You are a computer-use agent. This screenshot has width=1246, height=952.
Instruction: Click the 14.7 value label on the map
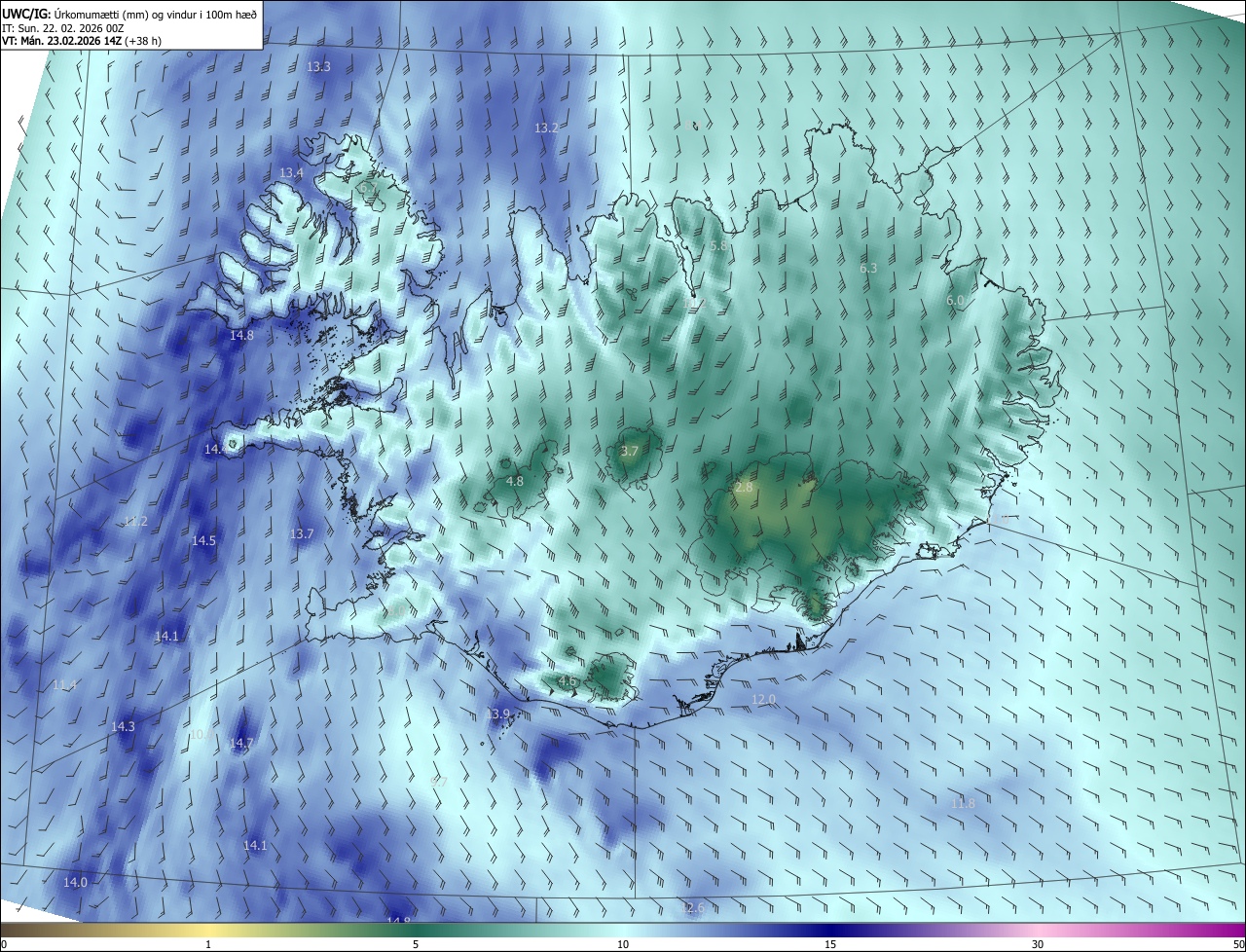tap(241, 744)
